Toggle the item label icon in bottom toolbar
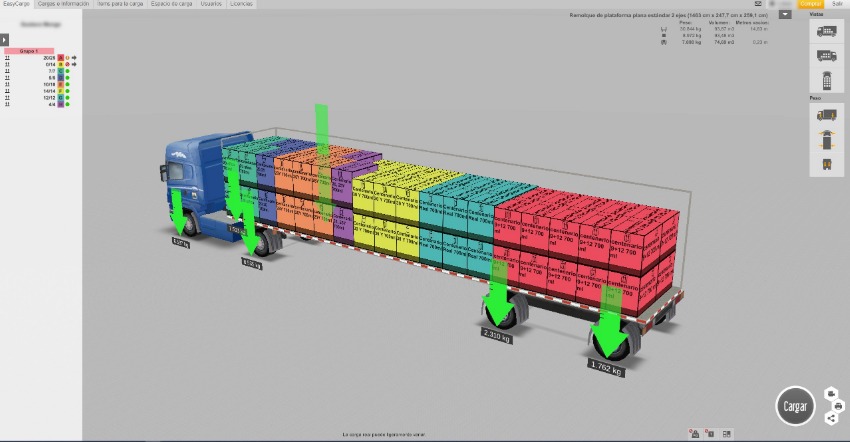 [x=709, y=433]
